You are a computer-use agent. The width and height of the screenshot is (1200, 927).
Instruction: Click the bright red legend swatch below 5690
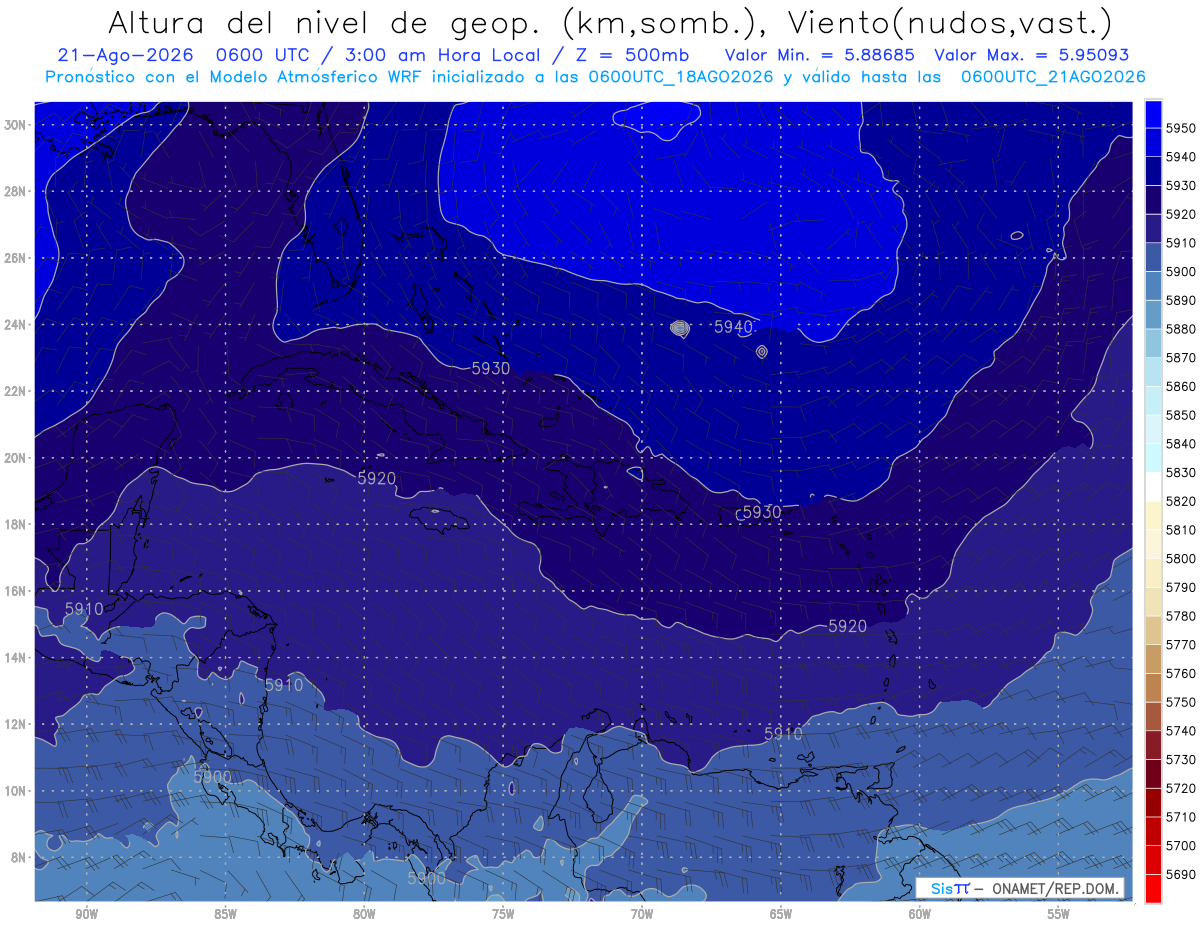tap(1153, 888)
